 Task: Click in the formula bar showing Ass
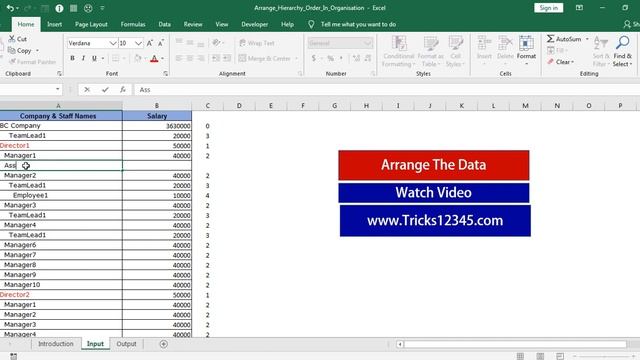[x=387, y=89]
